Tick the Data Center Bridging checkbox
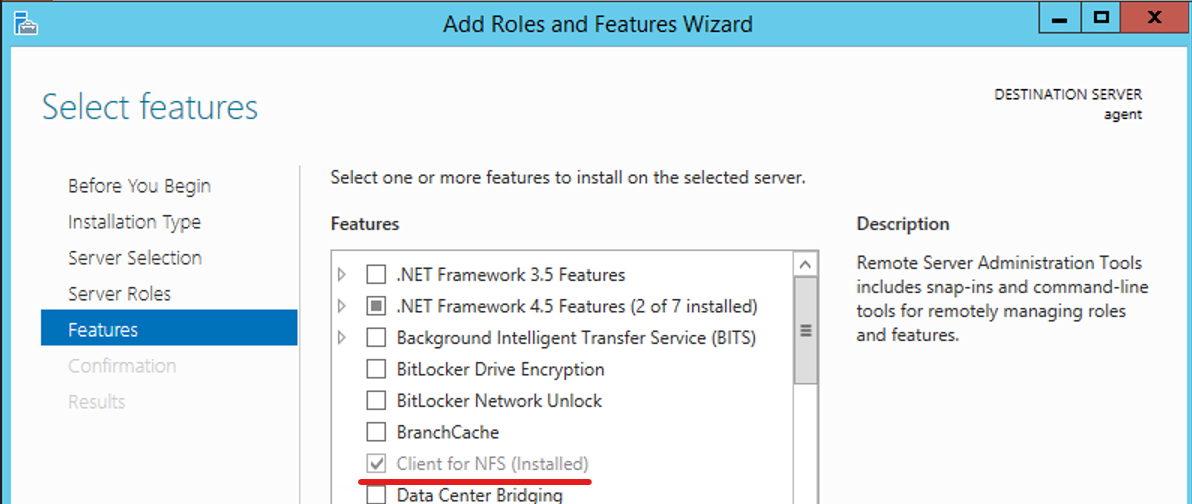 point(376,494)
